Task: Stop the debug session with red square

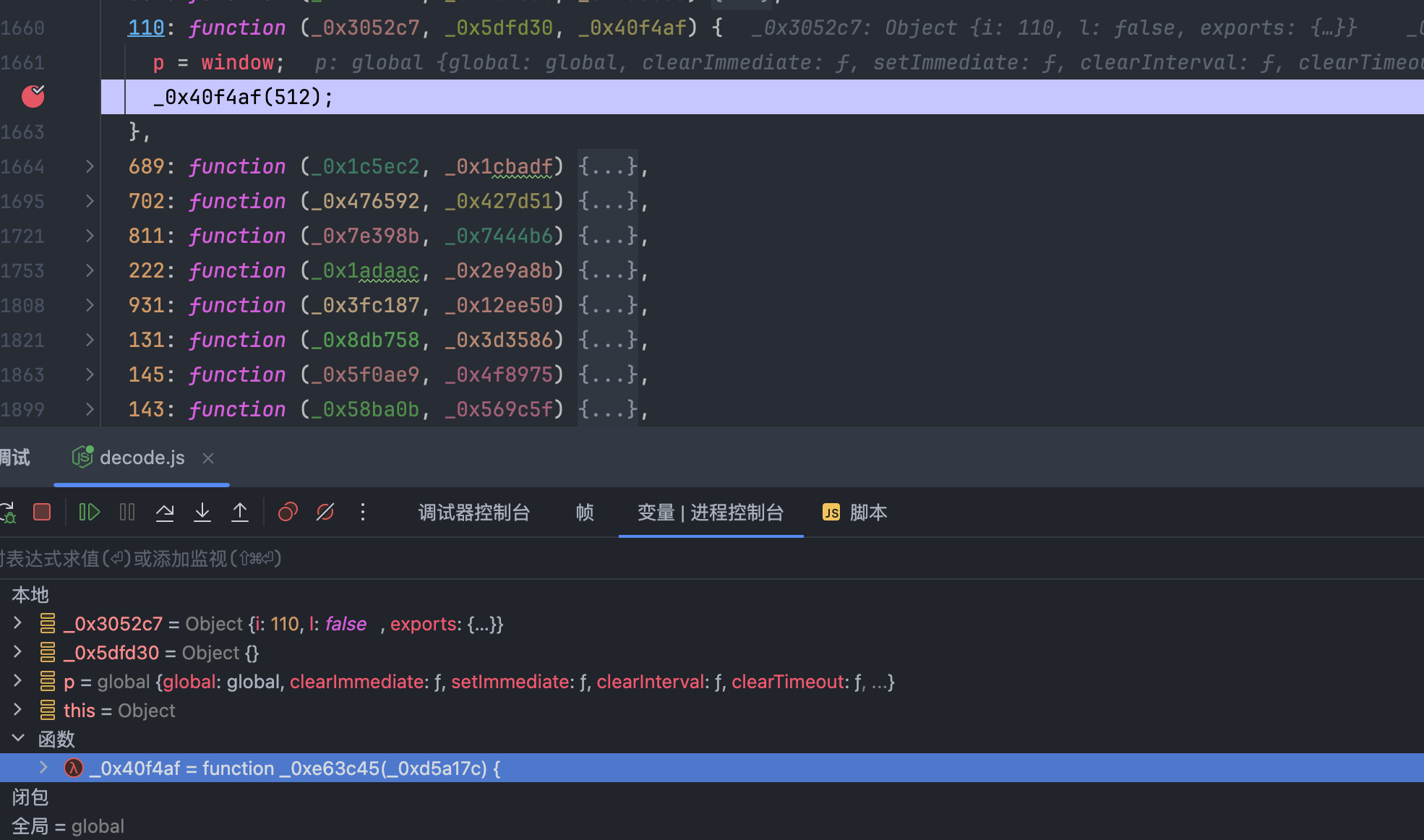Action: [x=42, y=513]
